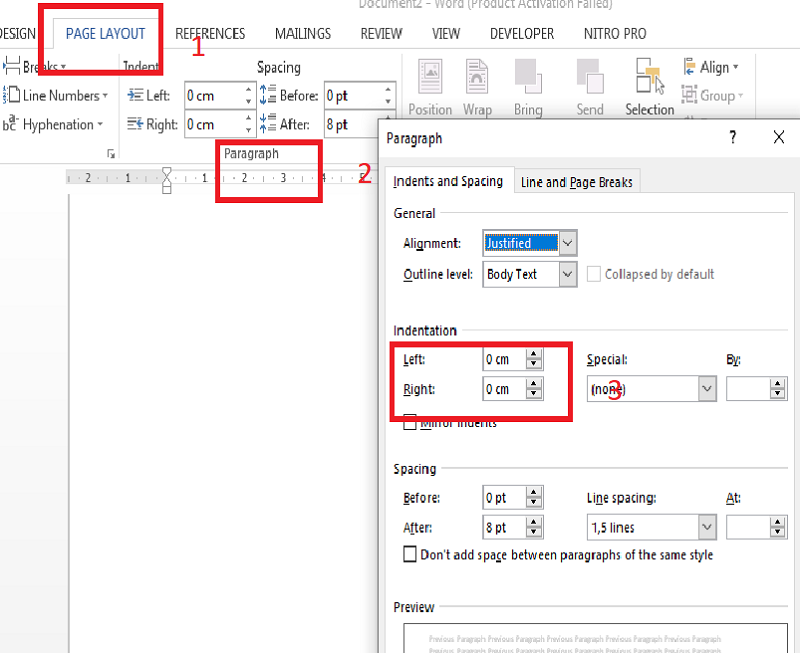The image size is (800, 653).
Task: Click the dialog Spacing Before field
Action: tap(513, 497)
